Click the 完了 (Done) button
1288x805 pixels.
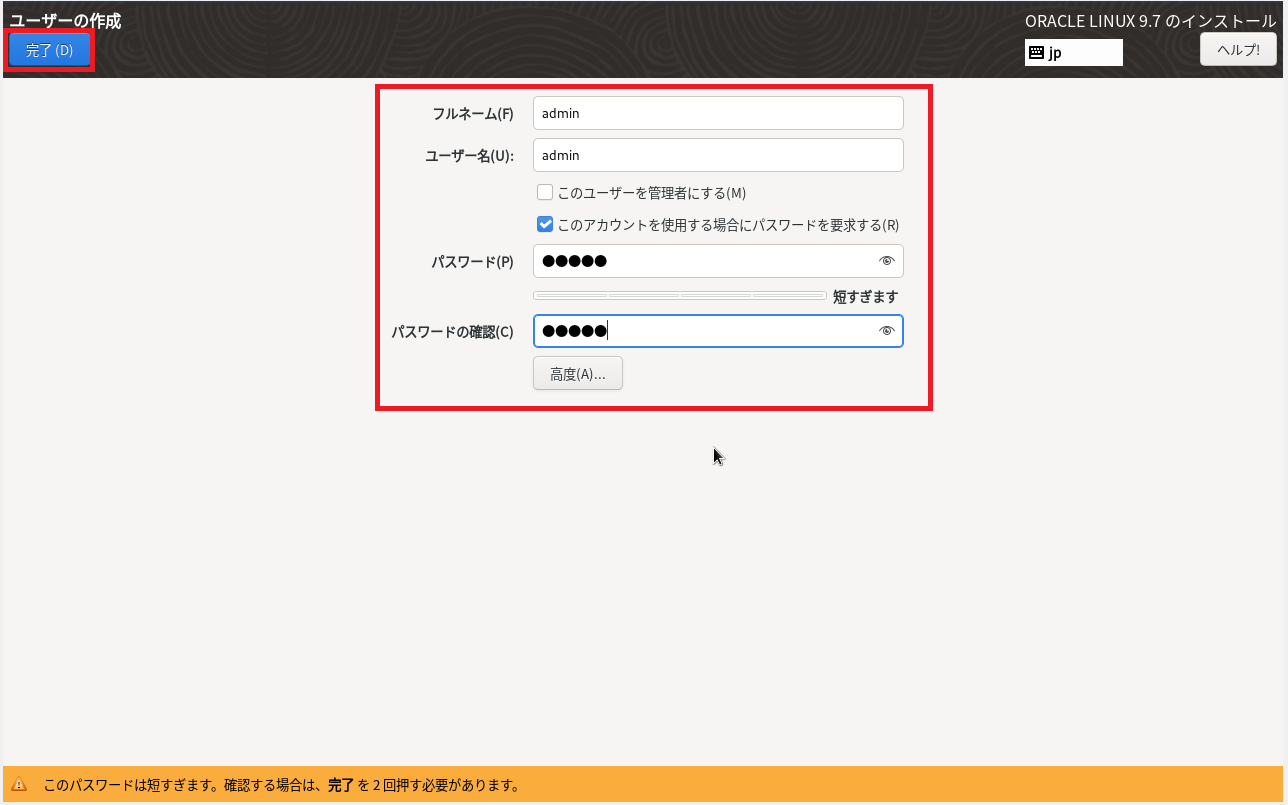click(x=49, y=51)
